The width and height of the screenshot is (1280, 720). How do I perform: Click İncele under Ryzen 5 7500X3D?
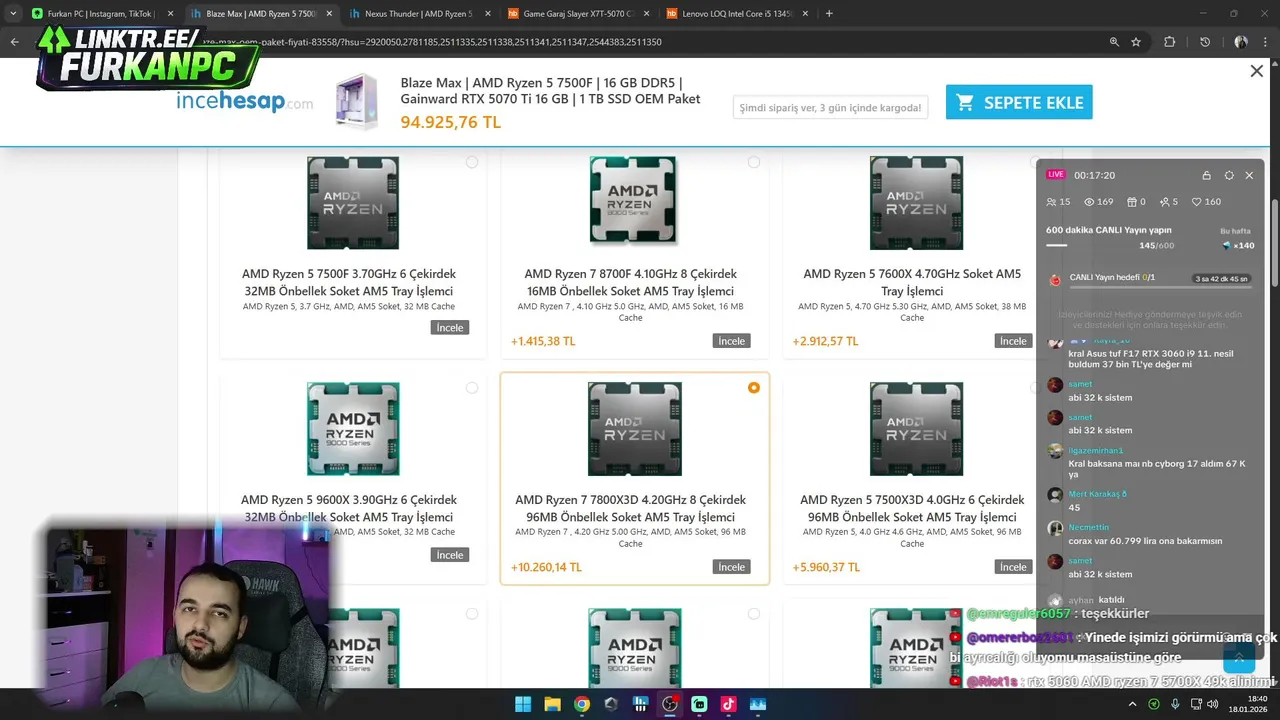click(x=1013, y=567)
